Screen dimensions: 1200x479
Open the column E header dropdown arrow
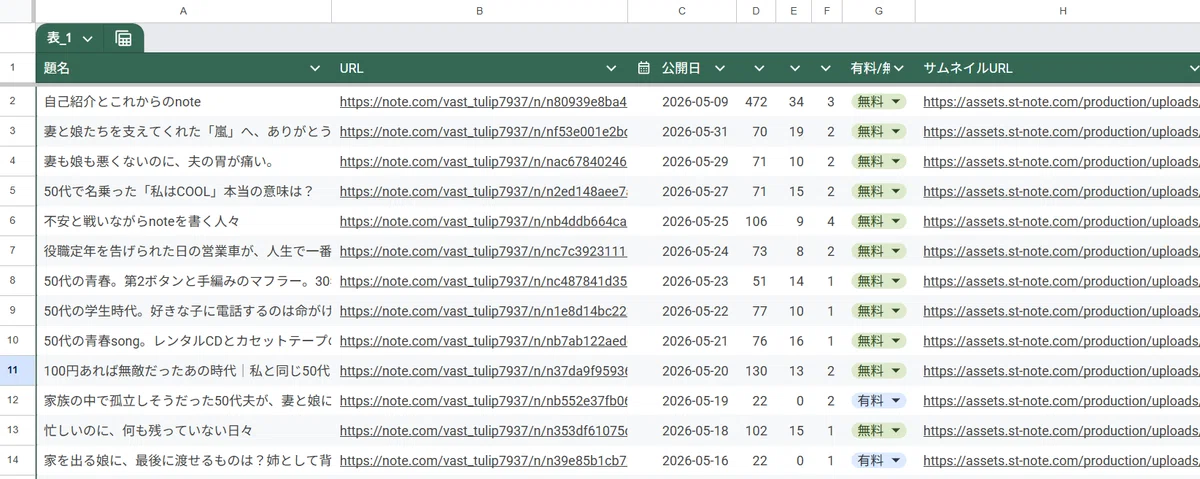(795, 68)
